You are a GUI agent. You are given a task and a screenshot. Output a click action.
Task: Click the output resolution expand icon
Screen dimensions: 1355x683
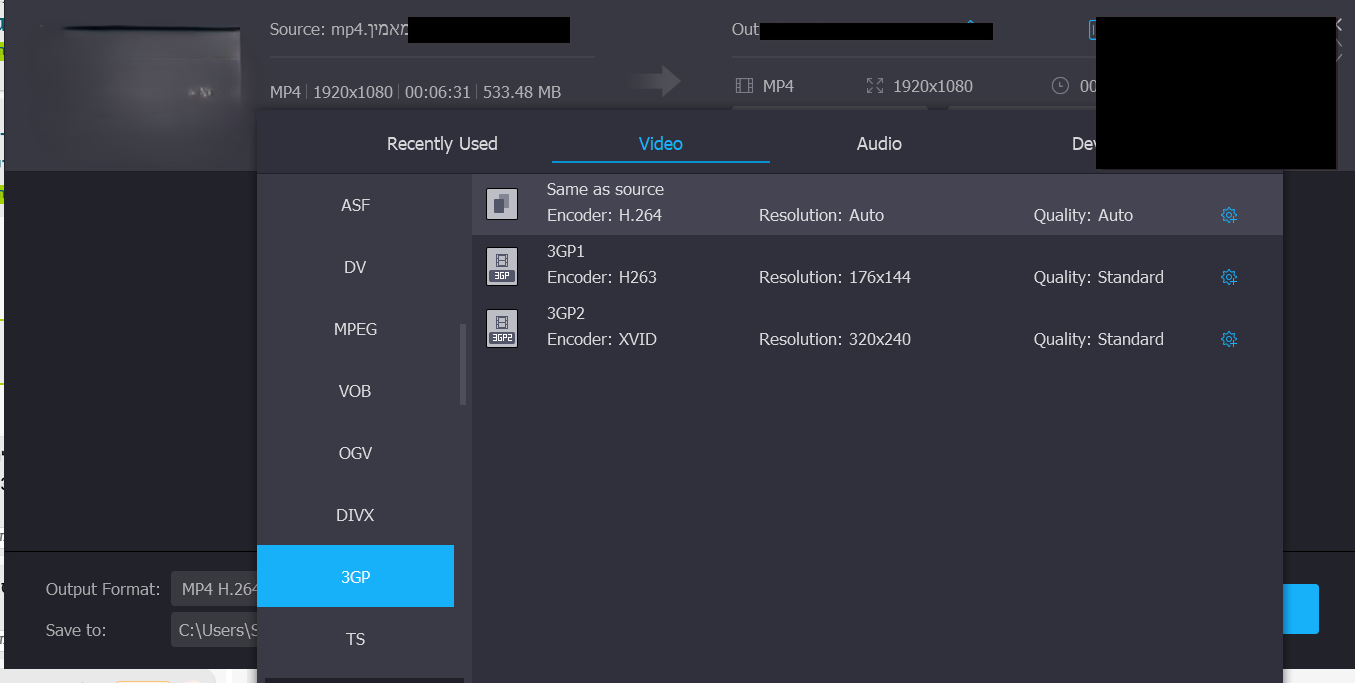pyautogui.click(x=875, y=86)
